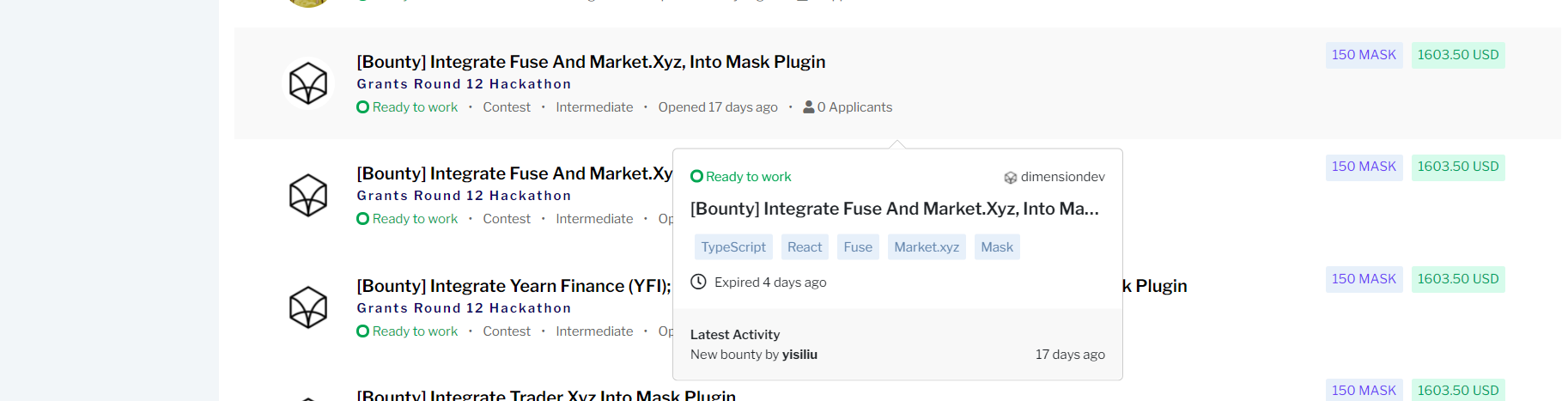Click Intermediate label in Yearn bounty row
This screenshot has height=401, width=1568.
click(x=594, y=331)
